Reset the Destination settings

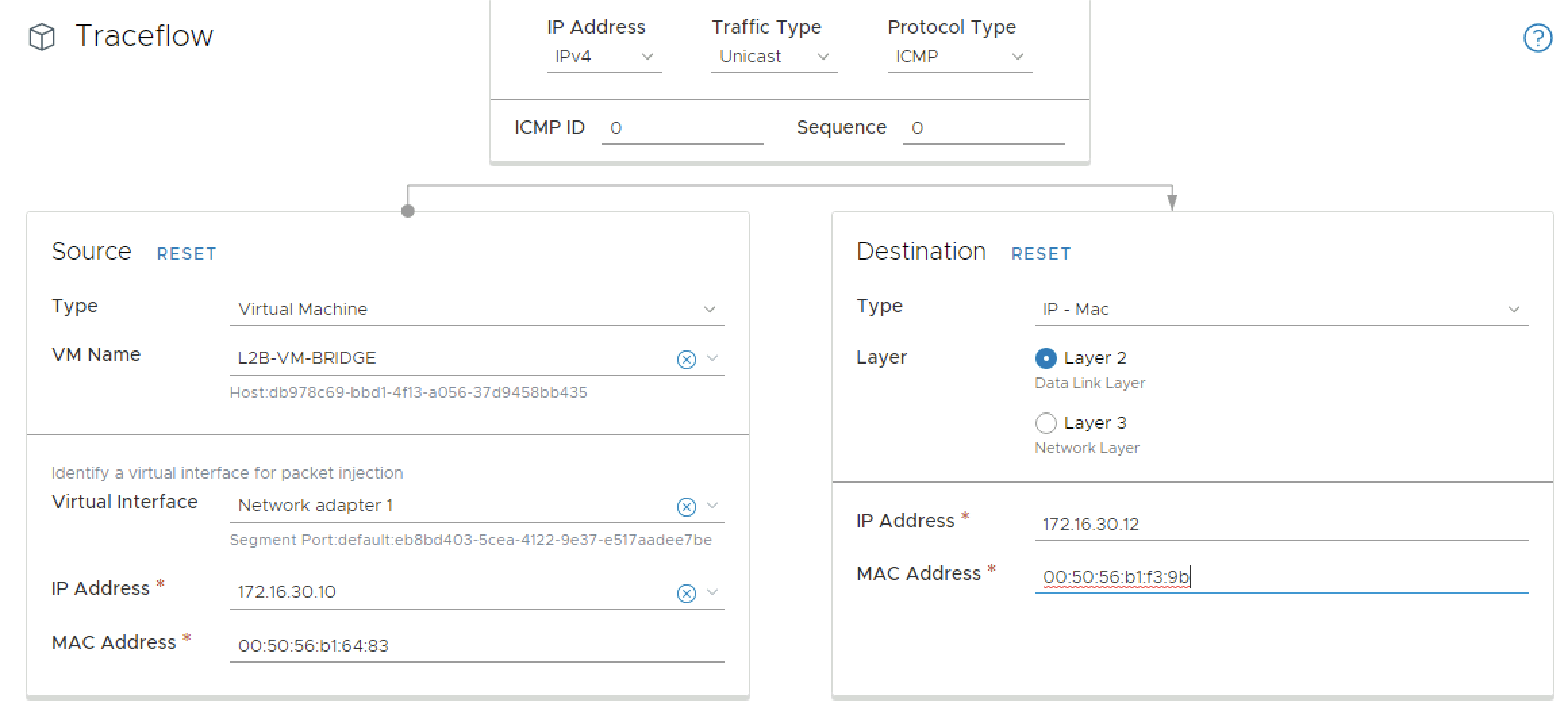pyautogui.click(x=1041, y=254)
